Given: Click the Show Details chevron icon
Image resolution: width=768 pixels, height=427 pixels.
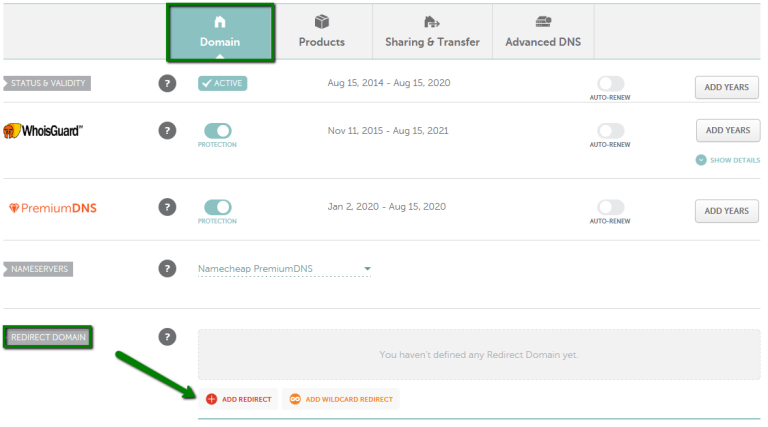Looking at the screenshot, I should (700, 160).
